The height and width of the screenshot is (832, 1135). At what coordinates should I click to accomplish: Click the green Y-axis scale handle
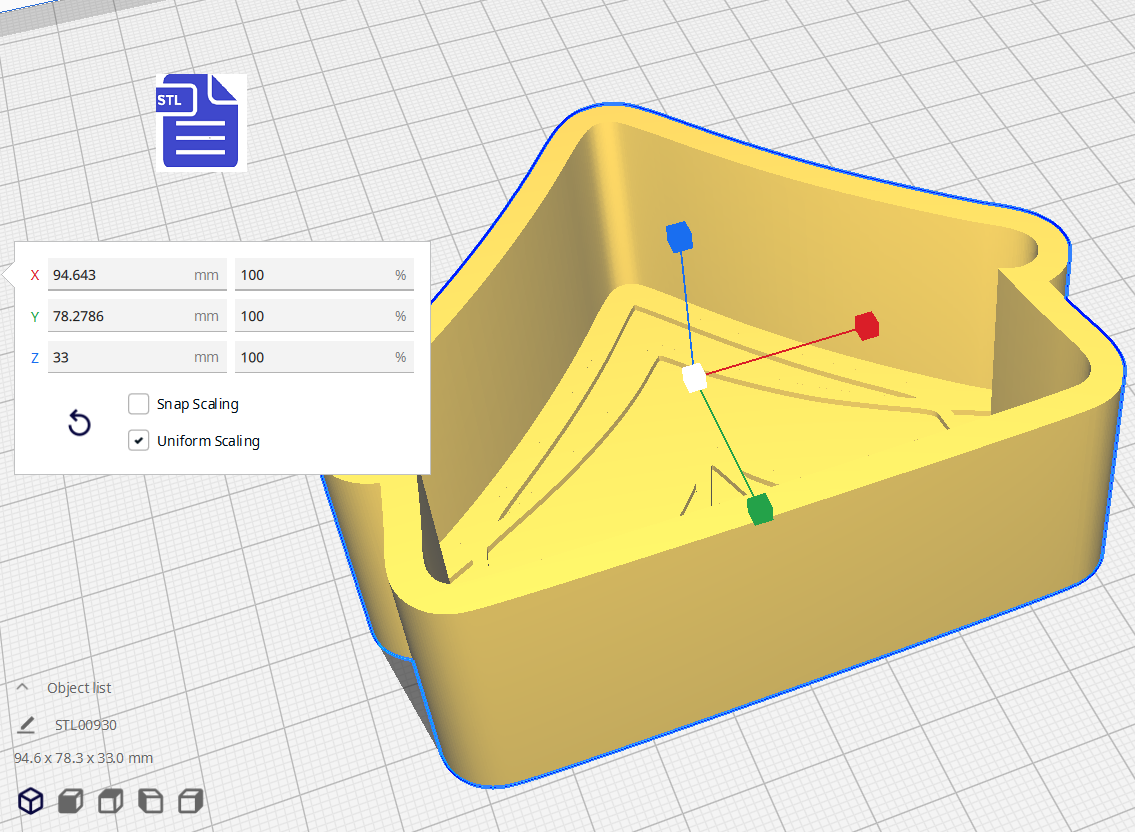760,509
